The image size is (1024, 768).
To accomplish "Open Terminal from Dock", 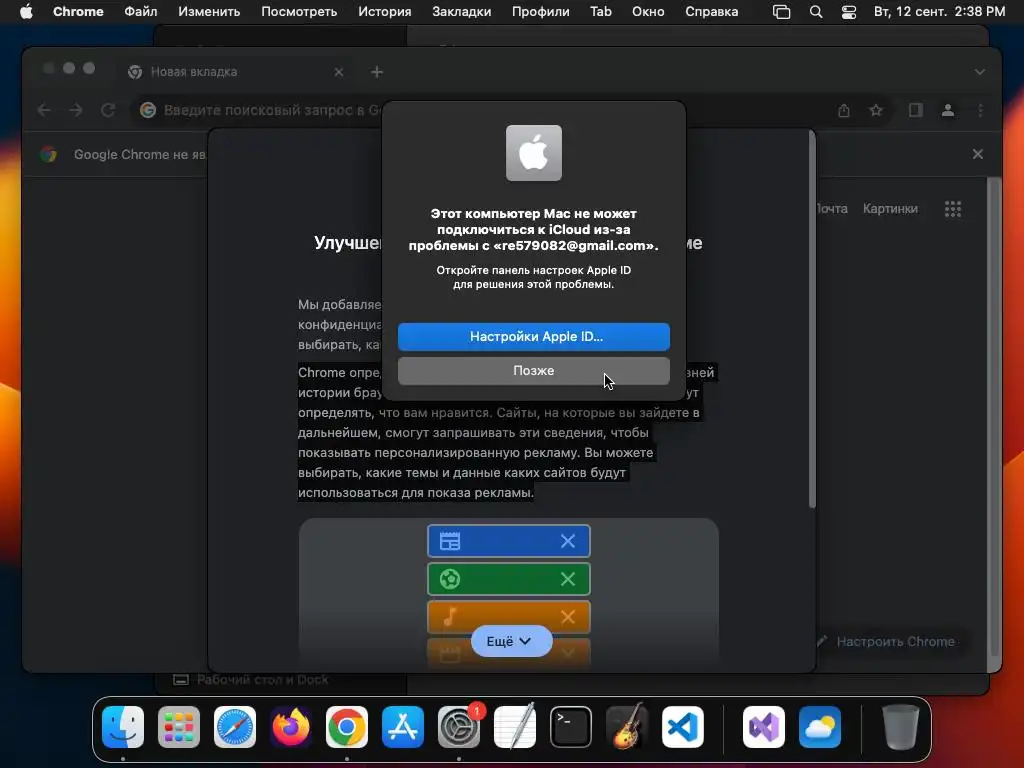I will 571,727.
